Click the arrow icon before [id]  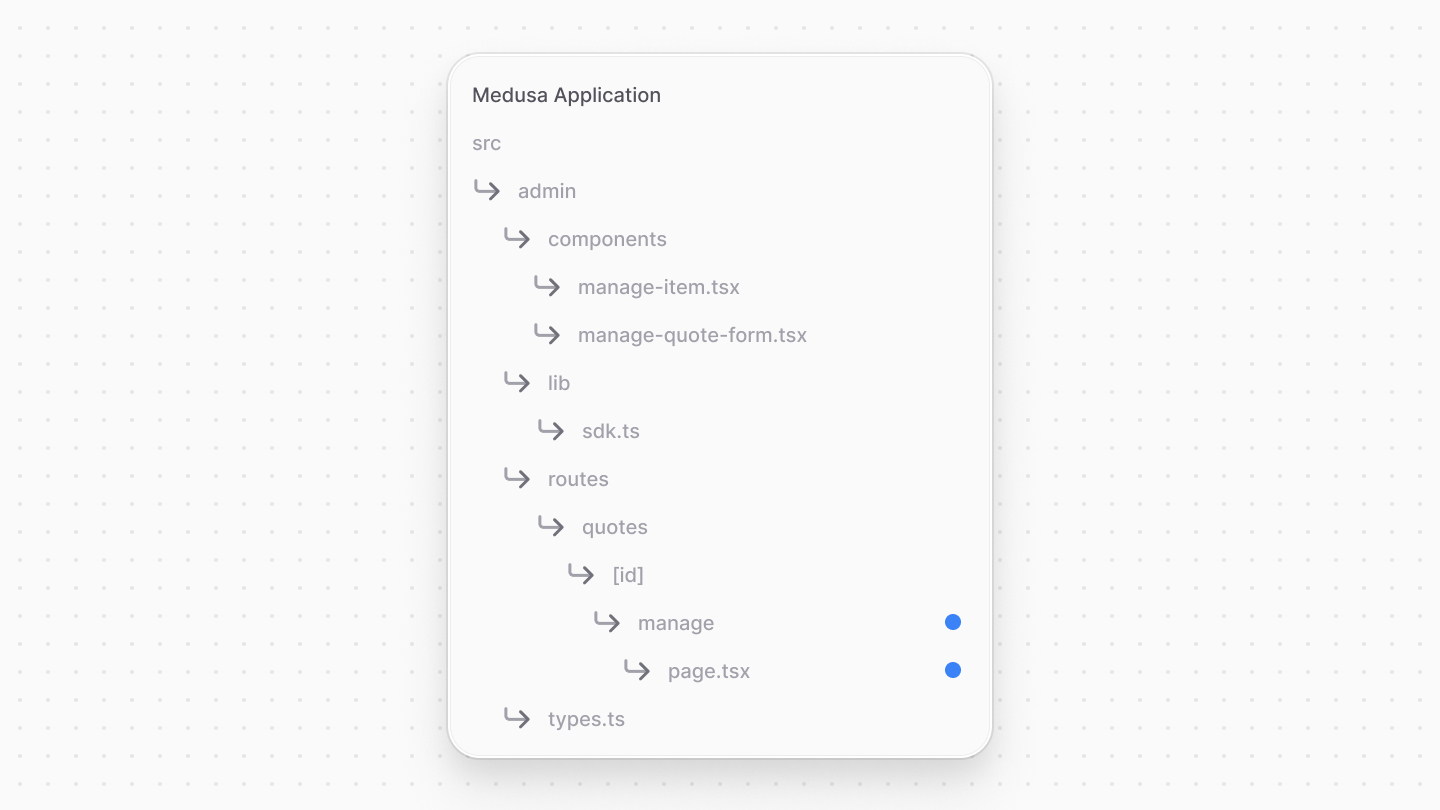point(580,574)
